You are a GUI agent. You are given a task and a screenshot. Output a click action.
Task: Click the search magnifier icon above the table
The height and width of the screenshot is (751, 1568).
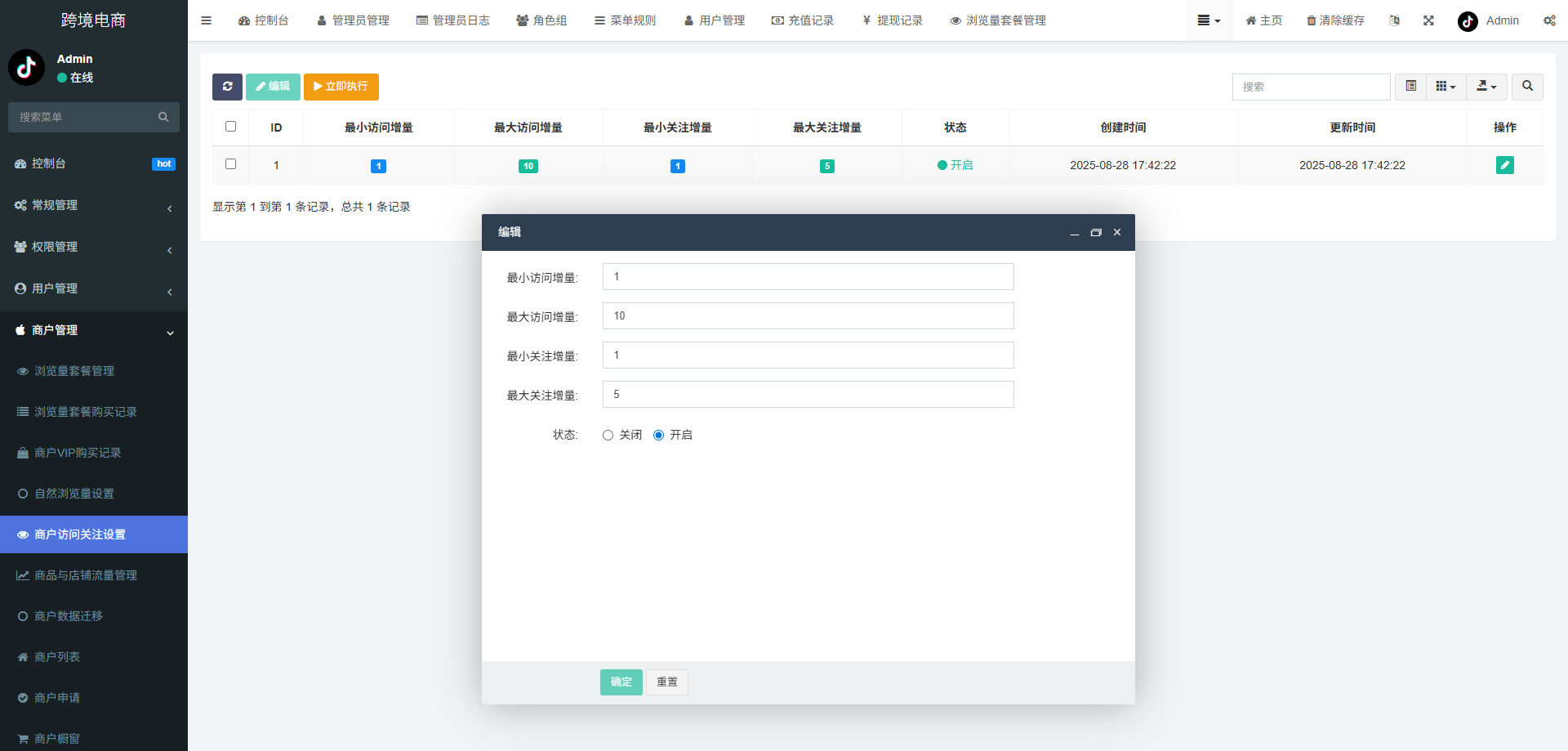tap(1526, 87)
